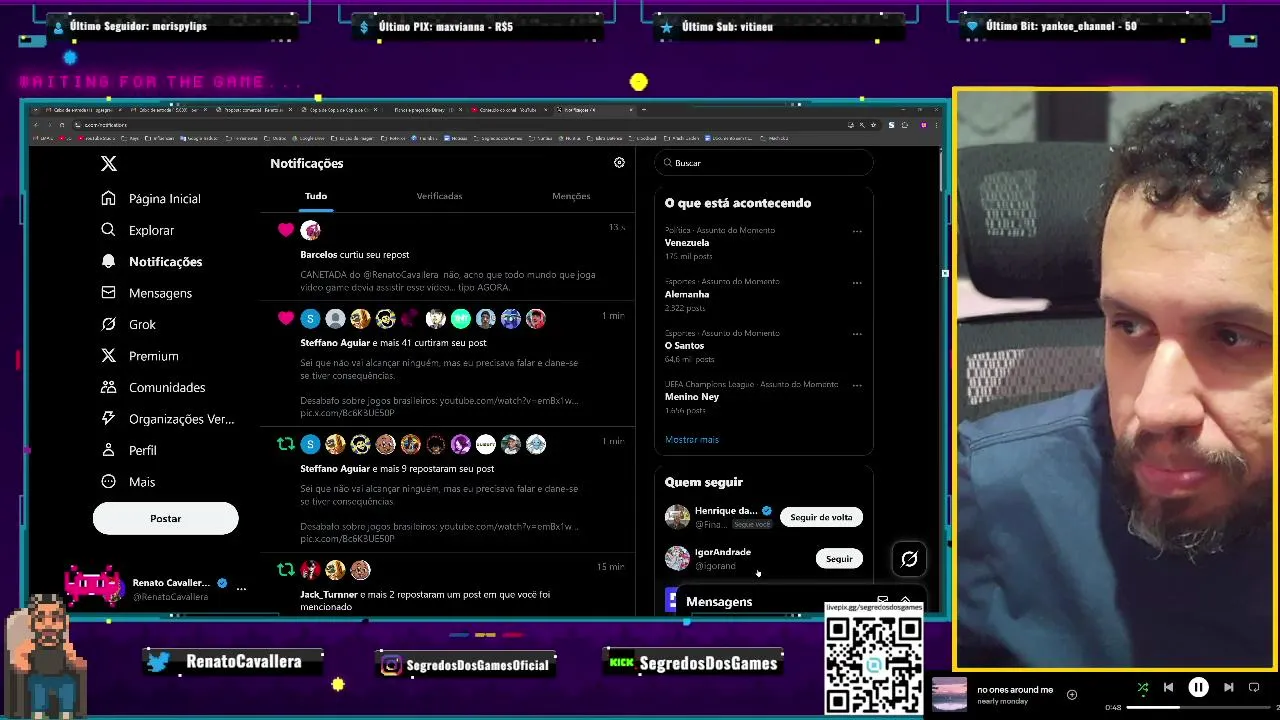Open account menu dots beside Renato Cavallera

(241, 589)
